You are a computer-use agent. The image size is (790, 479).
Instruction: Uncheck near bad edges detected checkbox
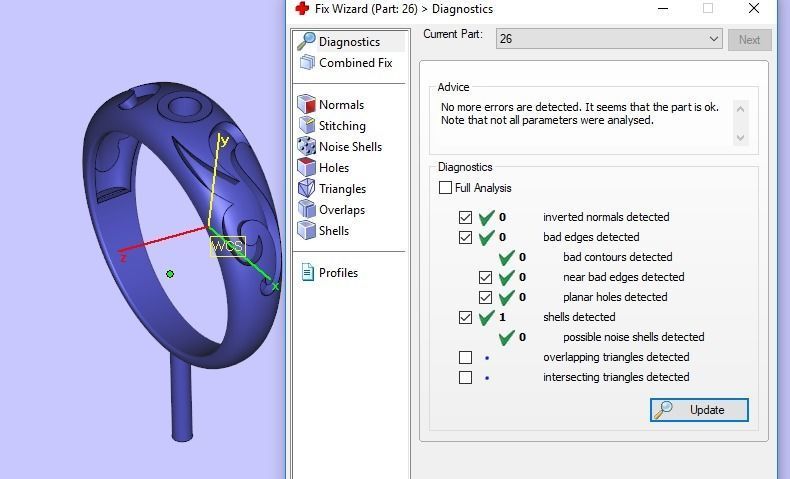(x=485, y=278)
